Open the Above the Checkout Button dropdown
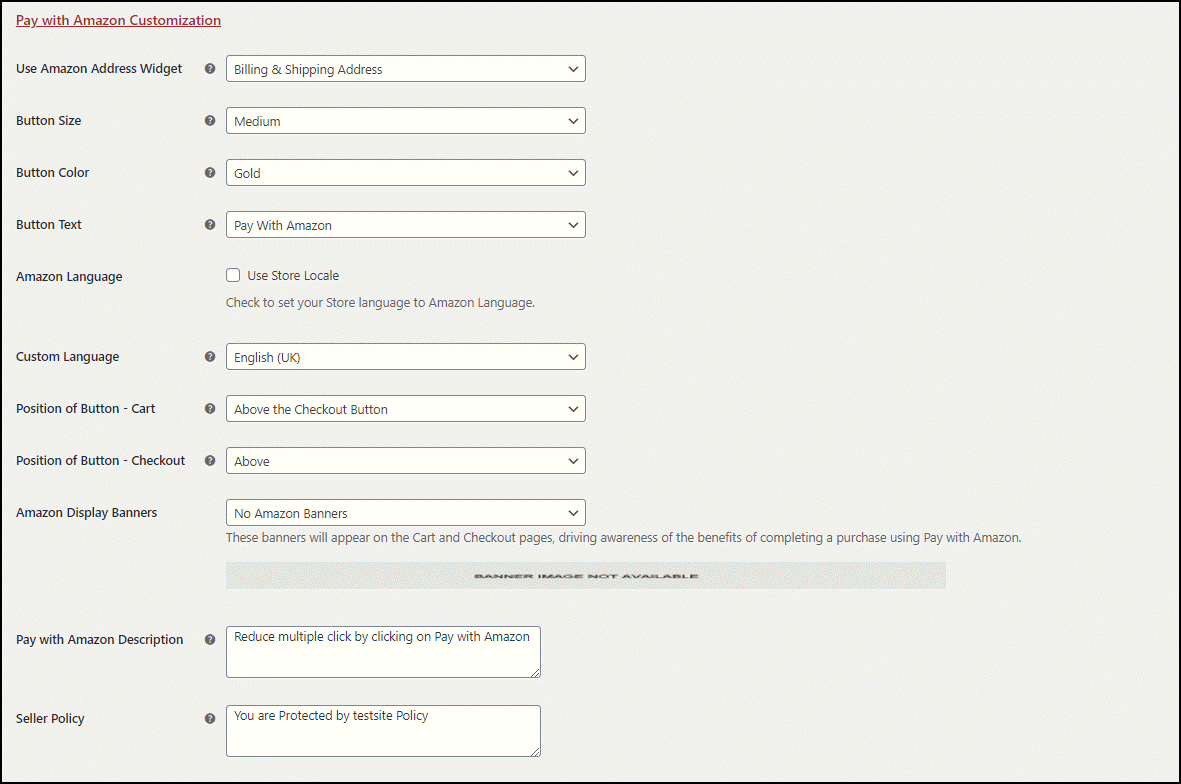This screenshot has width=1181, height=784. coord(406,409)
